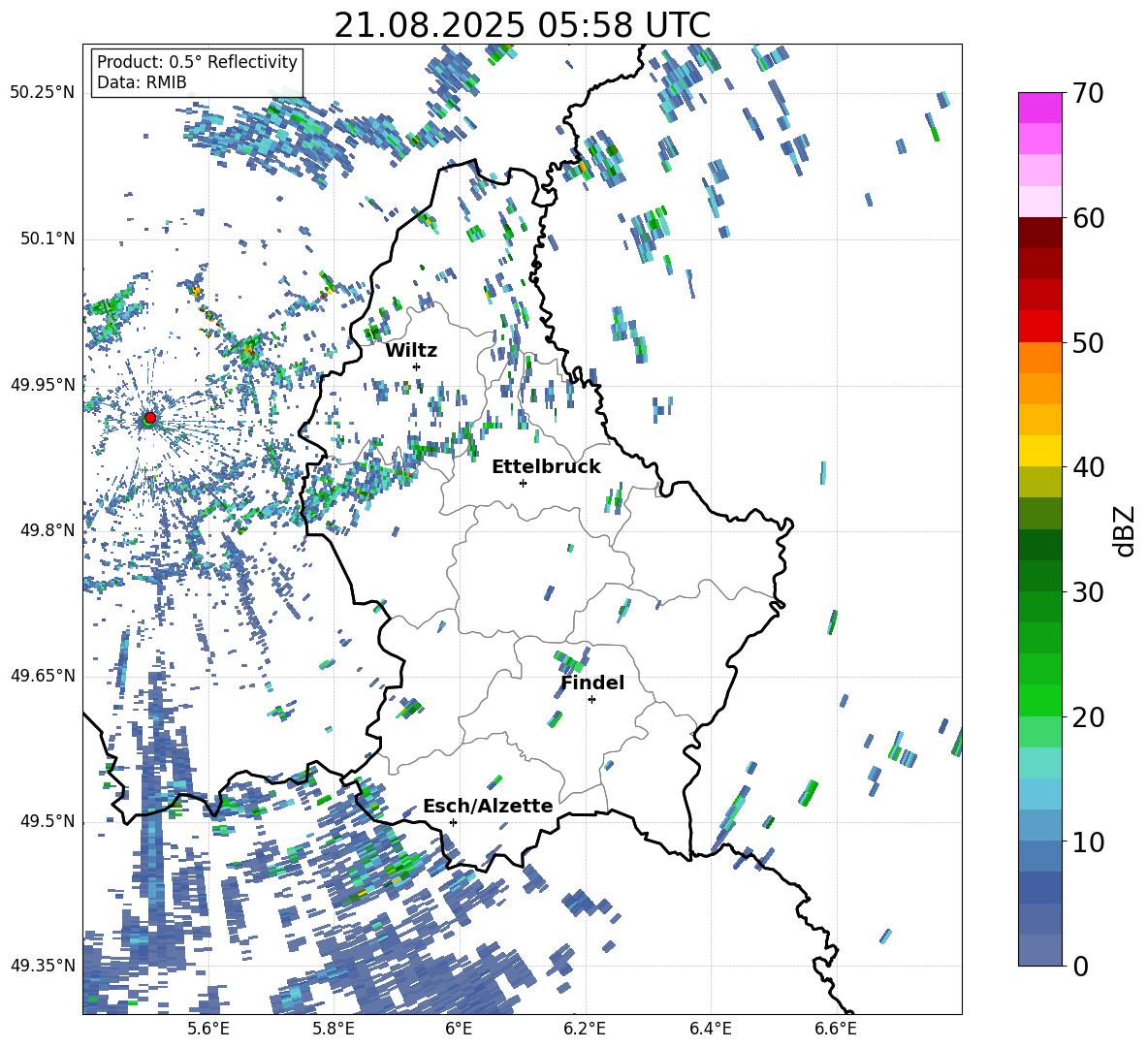This screenshot has height=1048, width=1148.
Task: Click the 6.4°E longitude label
Action: pyautogui.click(x=710, y=1029)
